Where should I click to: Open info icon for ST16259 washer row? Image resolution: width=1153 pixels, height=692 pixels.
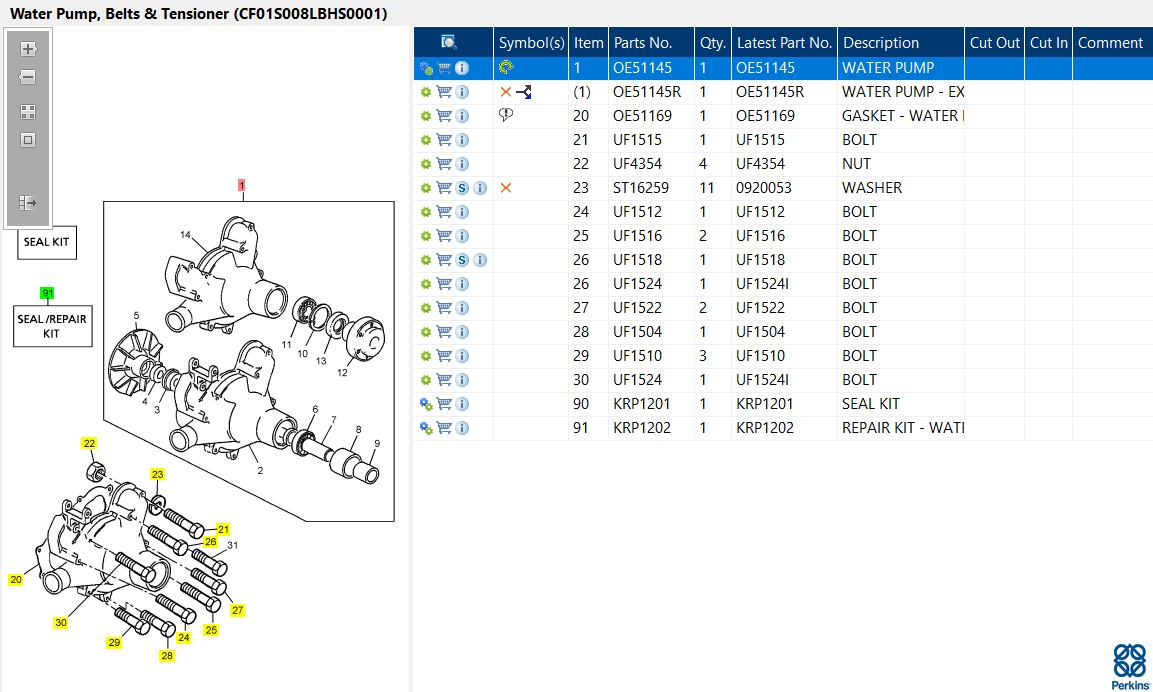coord(480,188)
